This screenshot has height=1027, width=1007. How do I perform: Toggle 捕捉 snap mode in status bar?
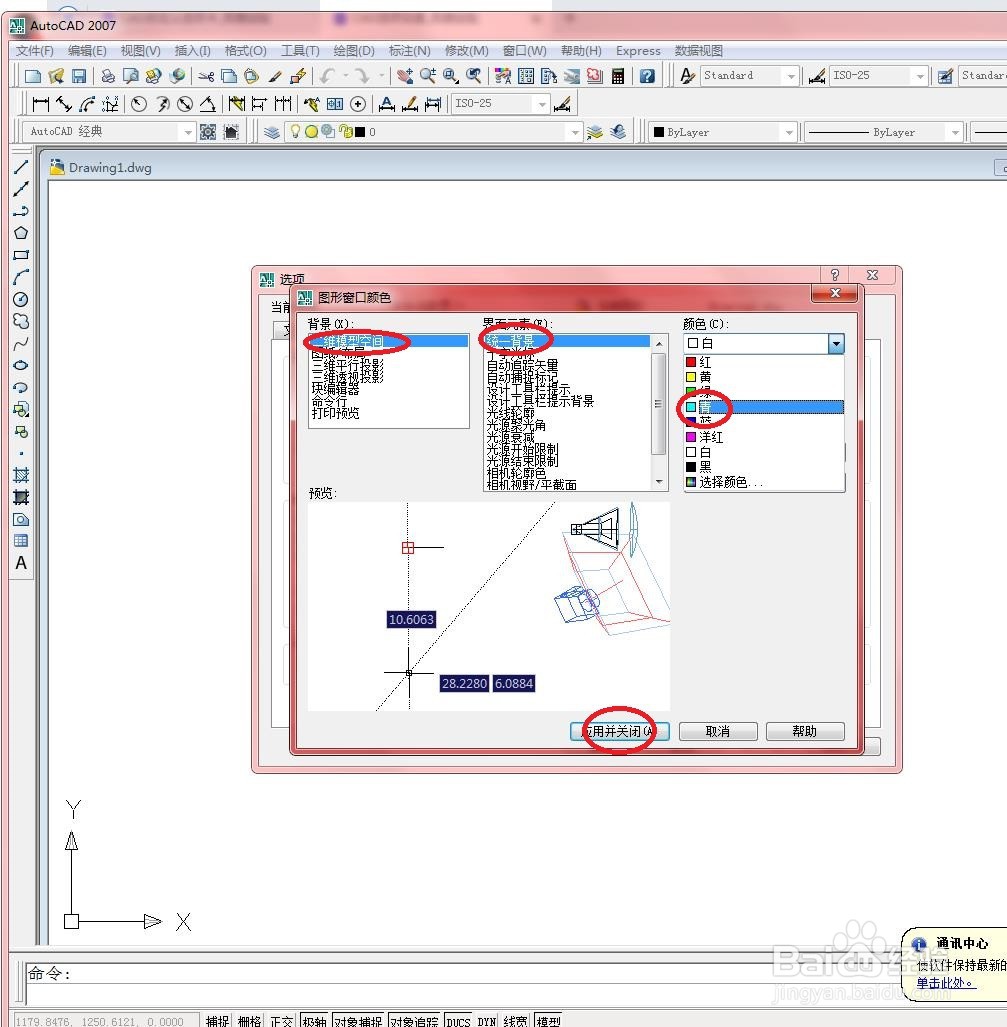pos(218,1020)
